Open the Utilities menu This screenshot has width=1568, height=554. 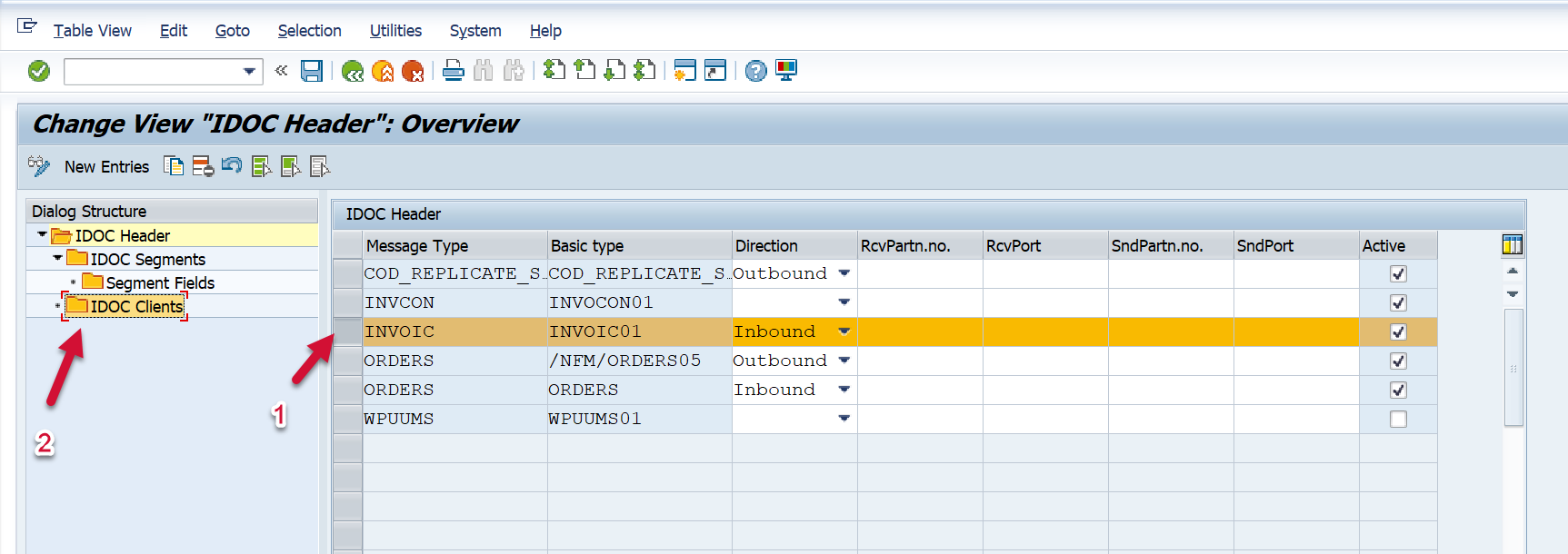click(x=395, y=31)
